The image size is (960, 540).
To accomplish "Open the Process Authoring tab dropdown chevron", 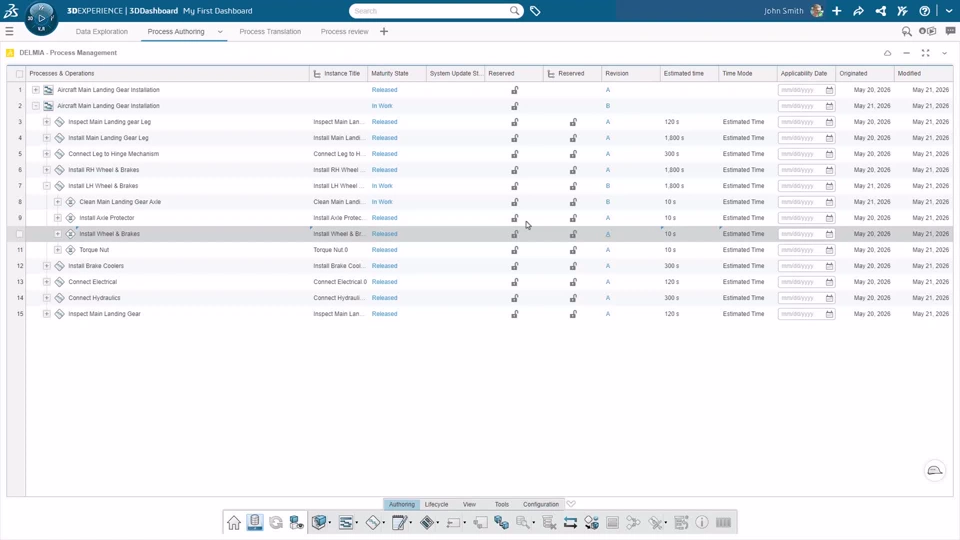I will coord(220,32).
